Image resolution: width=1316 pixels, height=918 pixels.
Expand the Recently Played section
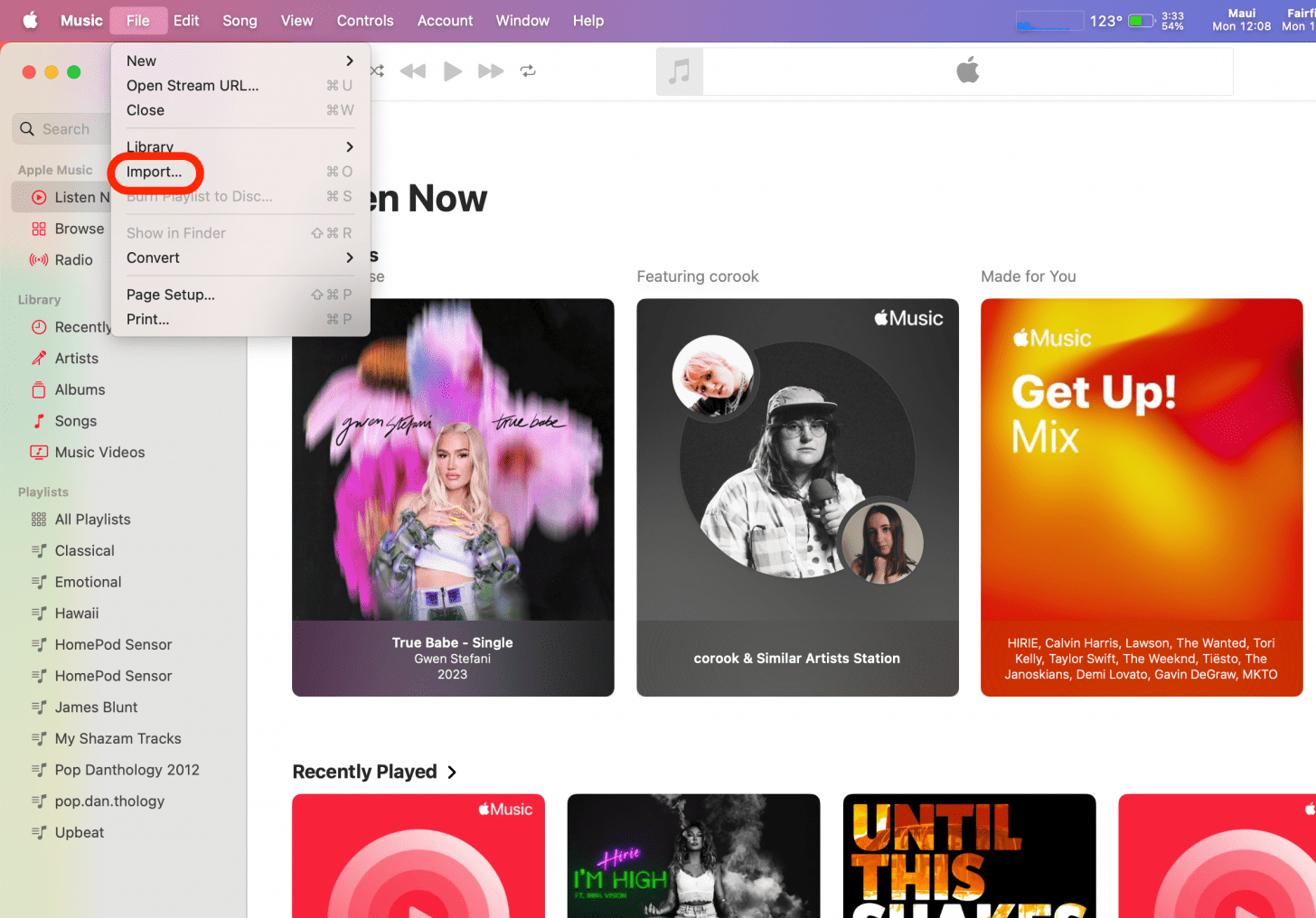(x=452, y=772)
